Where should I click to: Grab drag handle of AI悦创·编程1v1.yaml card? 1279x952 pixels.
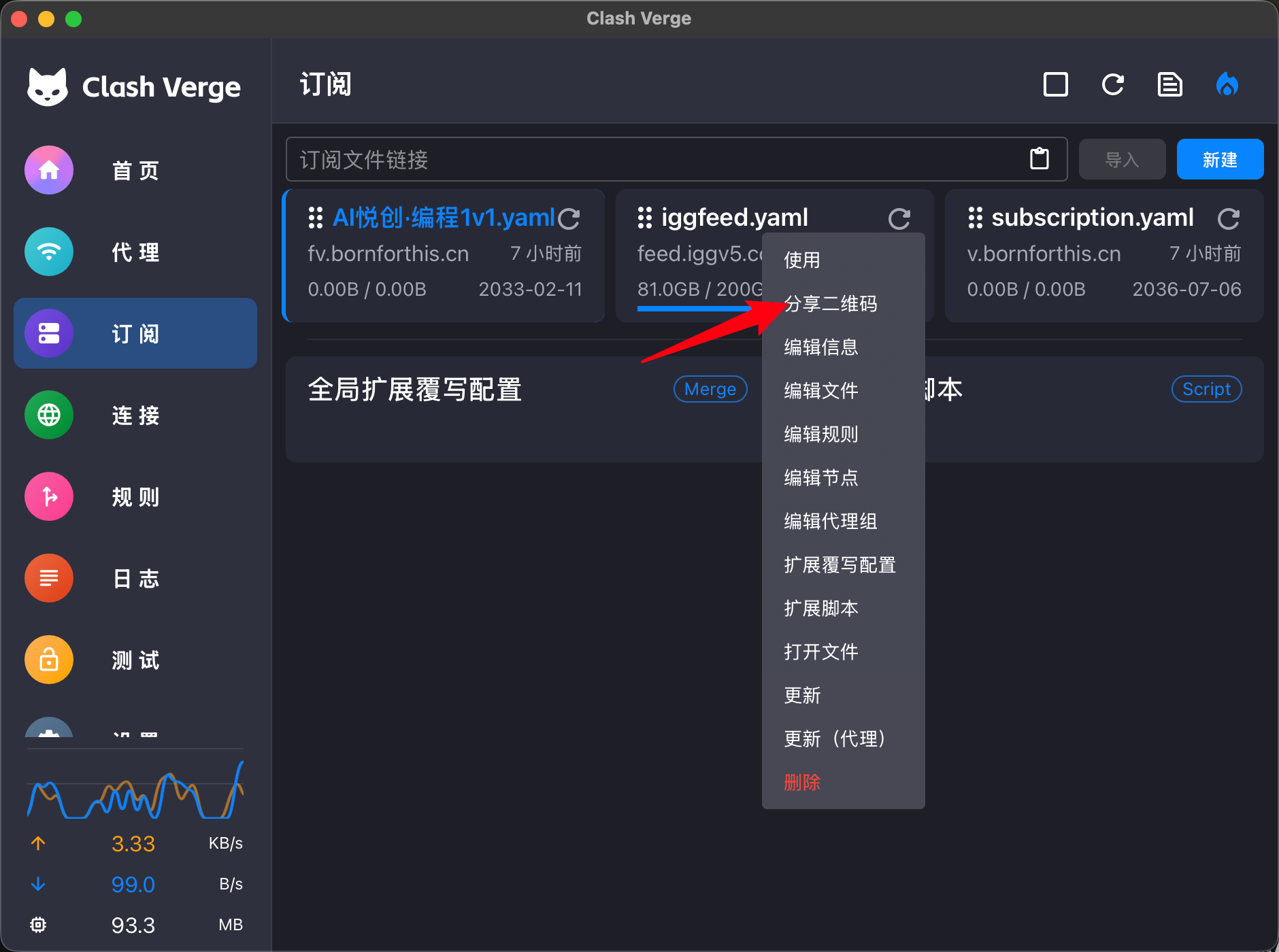click(315, 218)
